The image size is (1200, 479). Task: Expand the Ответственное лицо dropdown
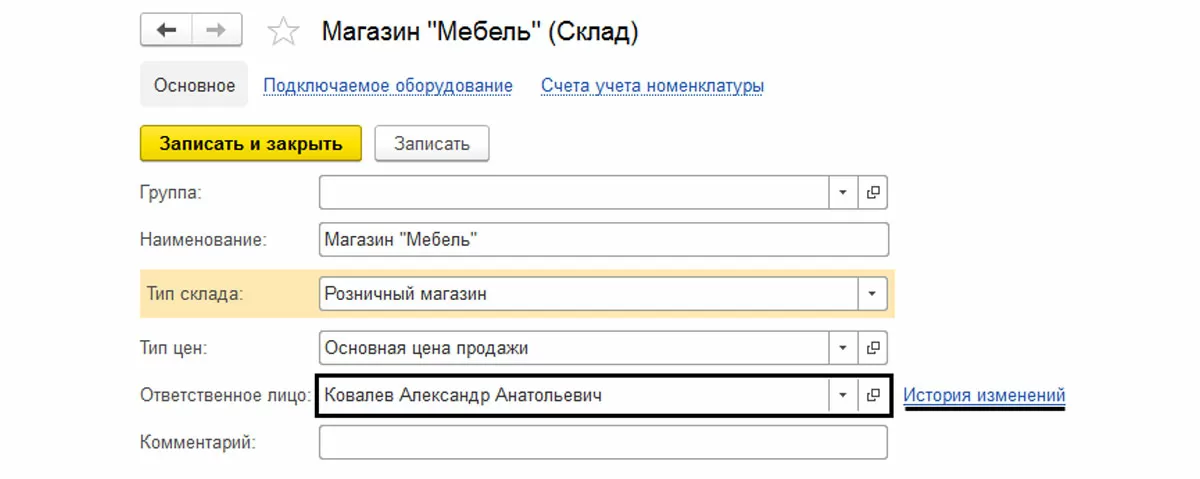pos(843,395)
